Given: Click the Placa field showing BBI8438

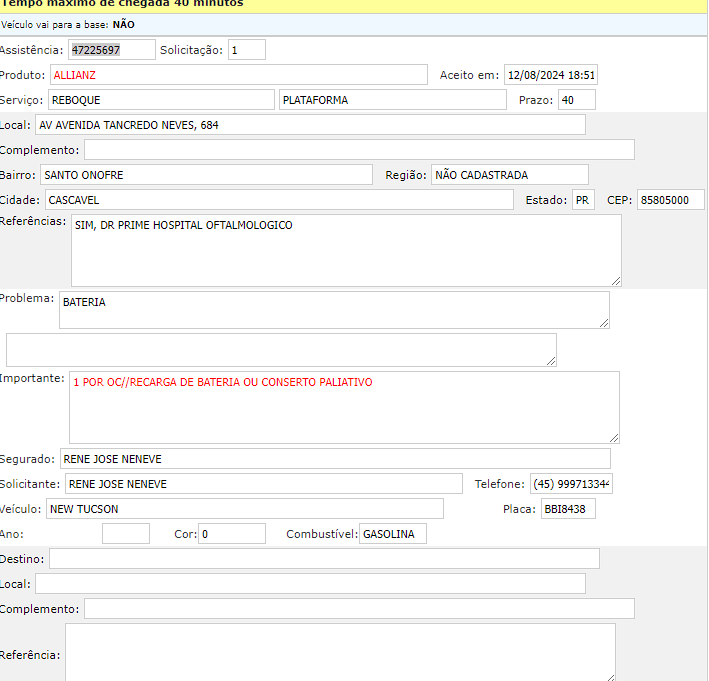Looking at the screenshot, I should click(567, 509).
